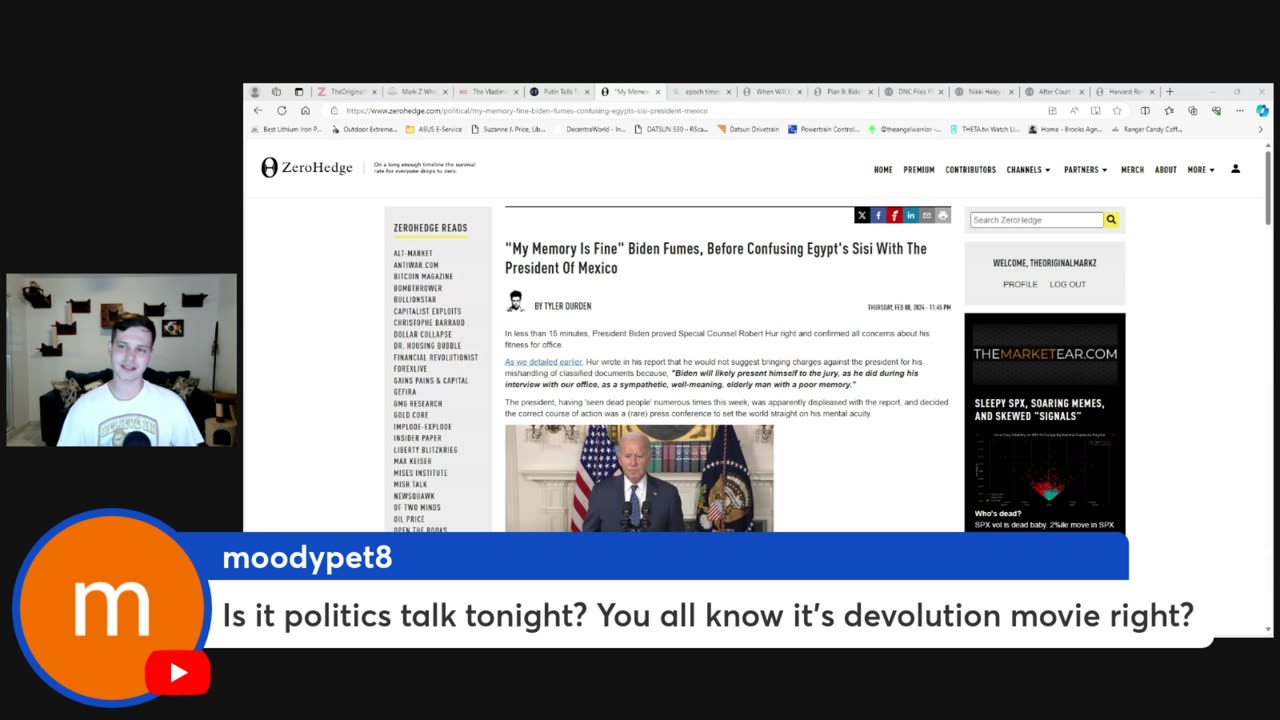
Task: Open the grid app icon in address bar
Action: pos(1052,111)
